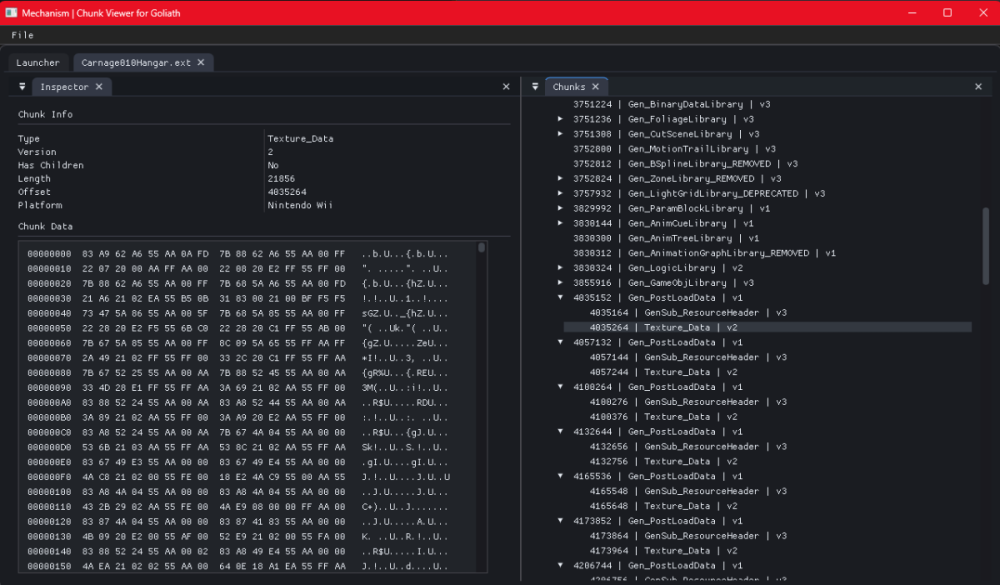Screen dimensions: 1000x585
Task: Select GenSub_ResourceHeader at 4132656
Action: tap(688, 447)
